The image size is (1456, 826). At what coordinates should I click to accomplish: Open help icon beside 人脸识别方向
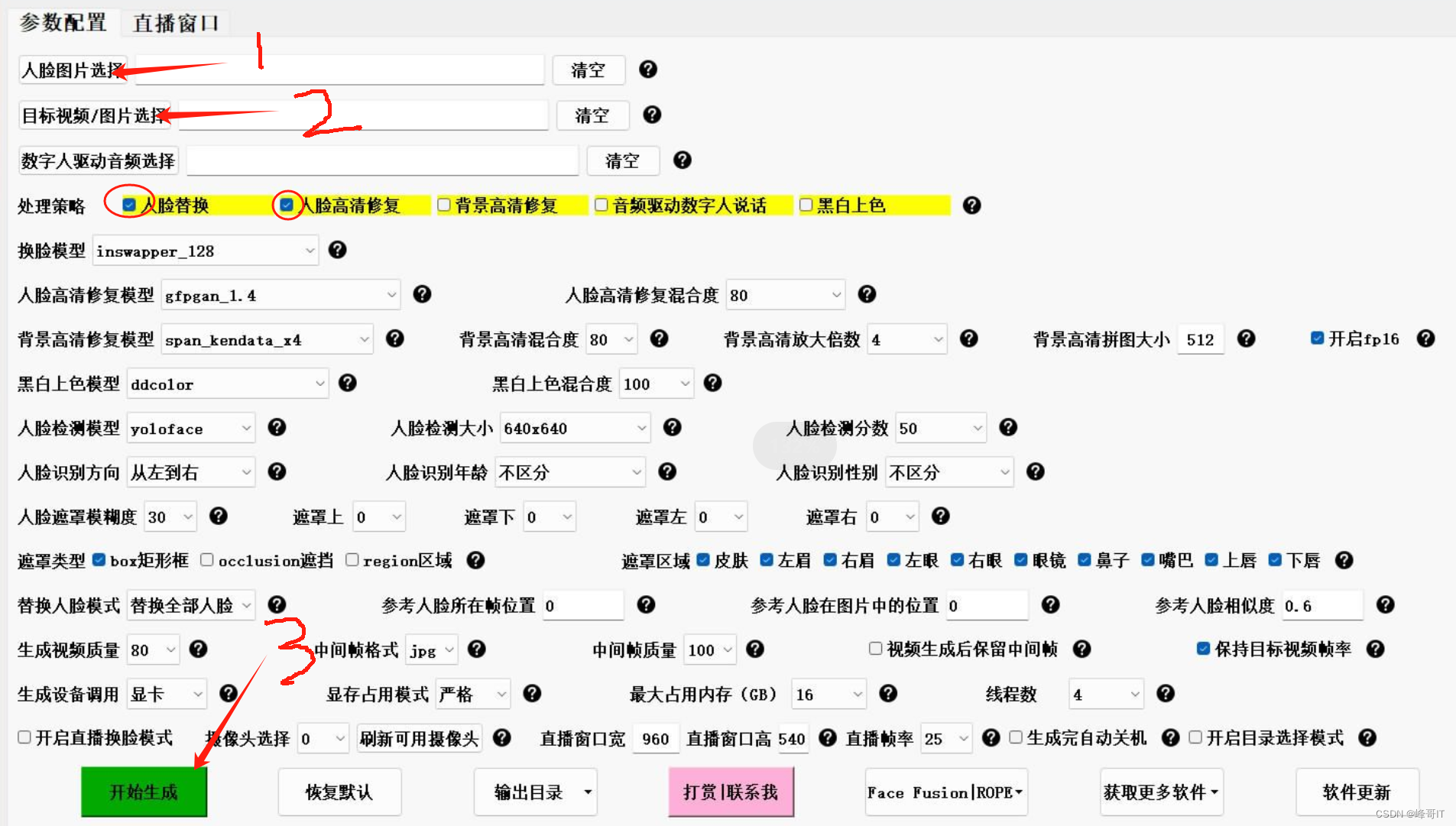pos(277,471)
